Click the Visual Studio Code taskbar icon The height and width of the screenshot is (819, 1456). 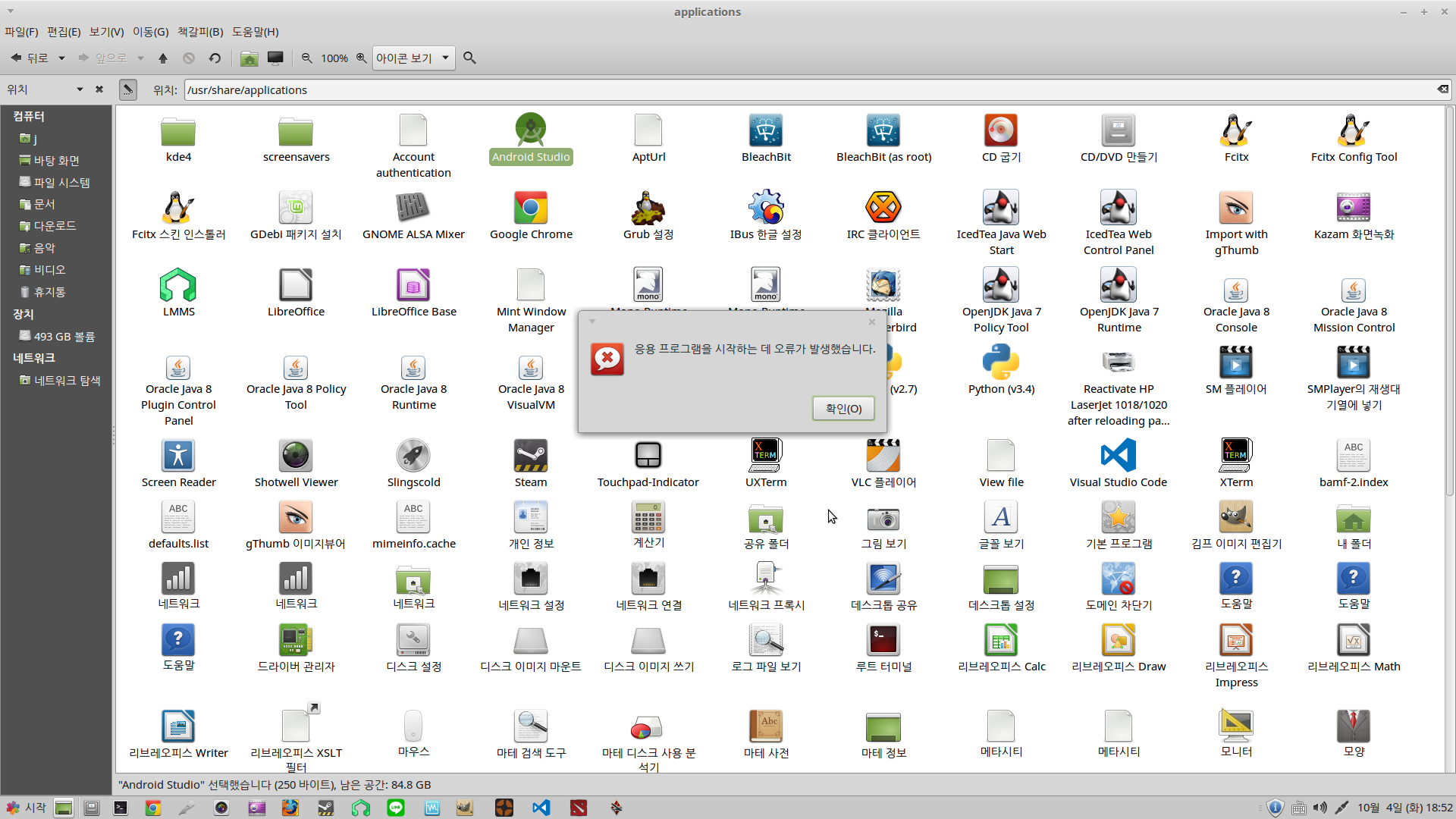click(541, 808)
